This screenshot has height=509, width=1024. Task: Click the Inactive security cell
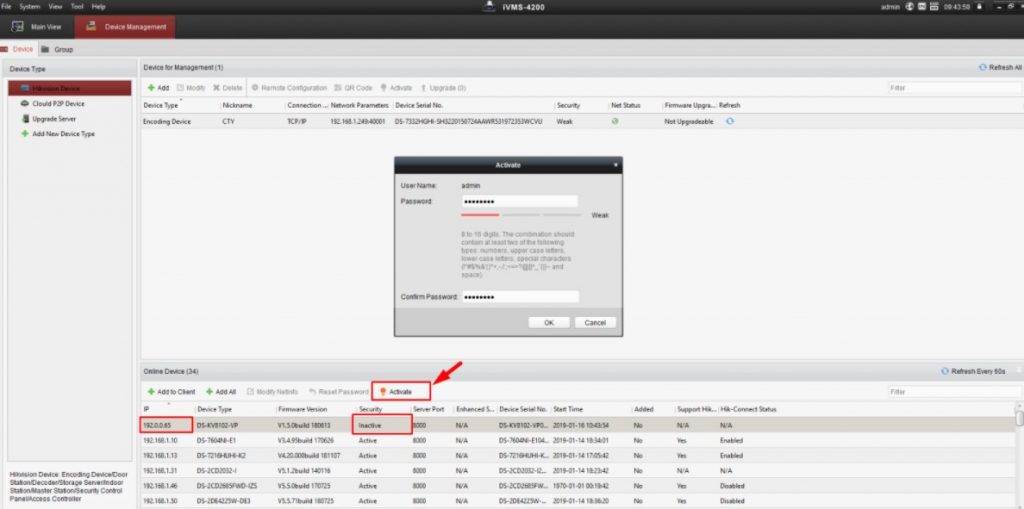(x=370, y=425)
